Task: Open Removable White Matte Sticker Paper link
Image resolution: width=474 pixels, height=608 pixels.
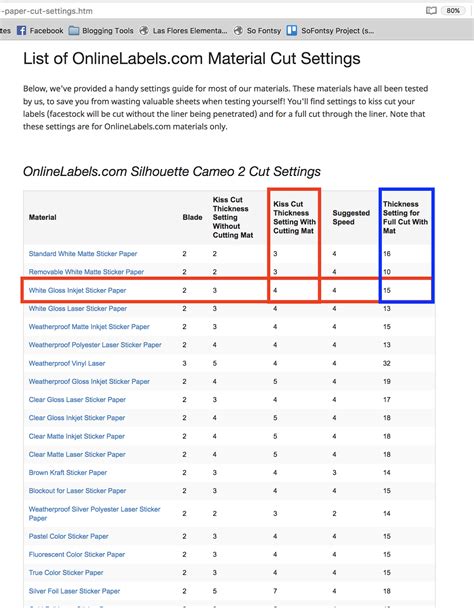Action: [86, 272]
